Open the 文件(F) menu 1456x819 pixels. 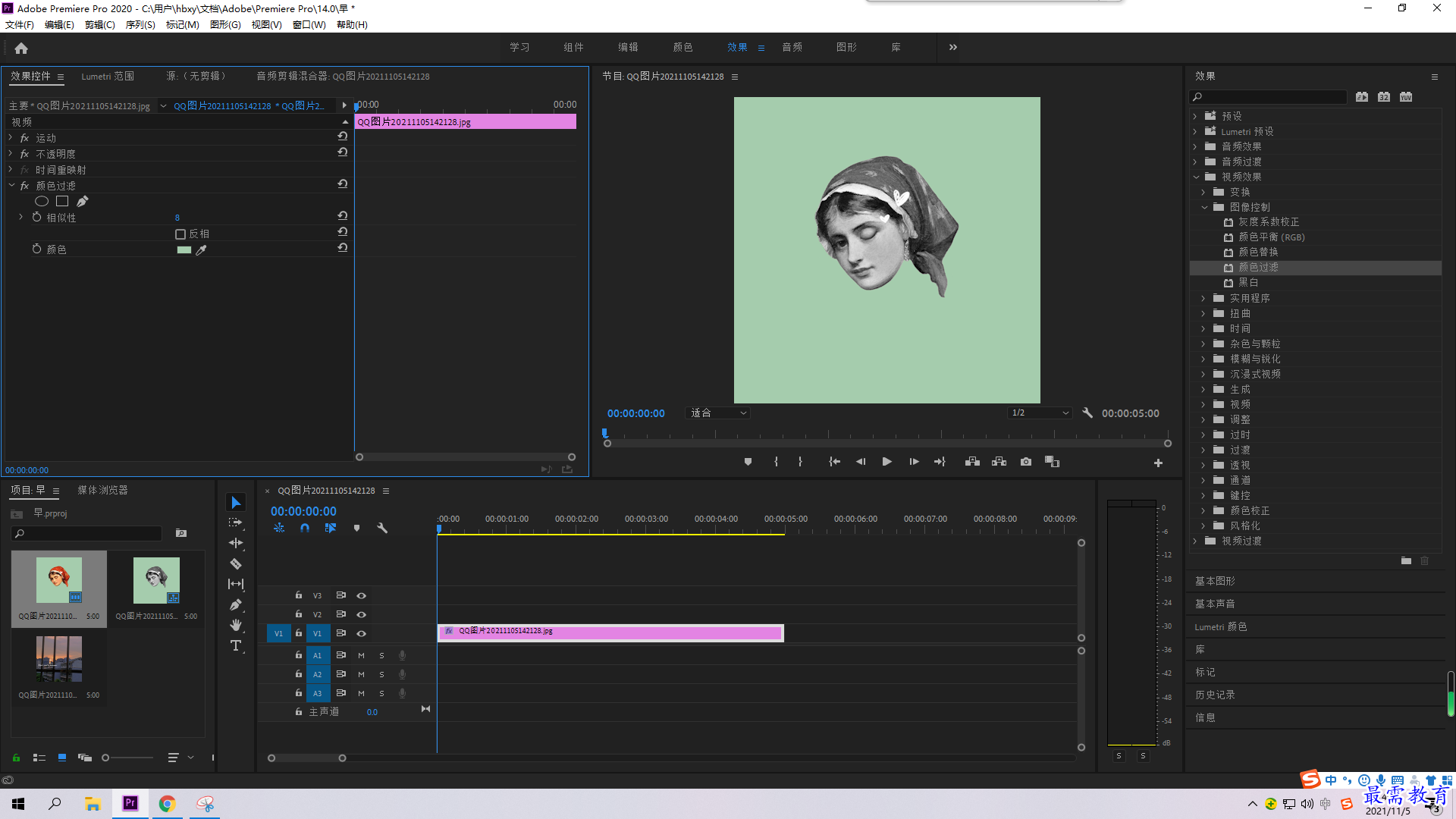20,25
